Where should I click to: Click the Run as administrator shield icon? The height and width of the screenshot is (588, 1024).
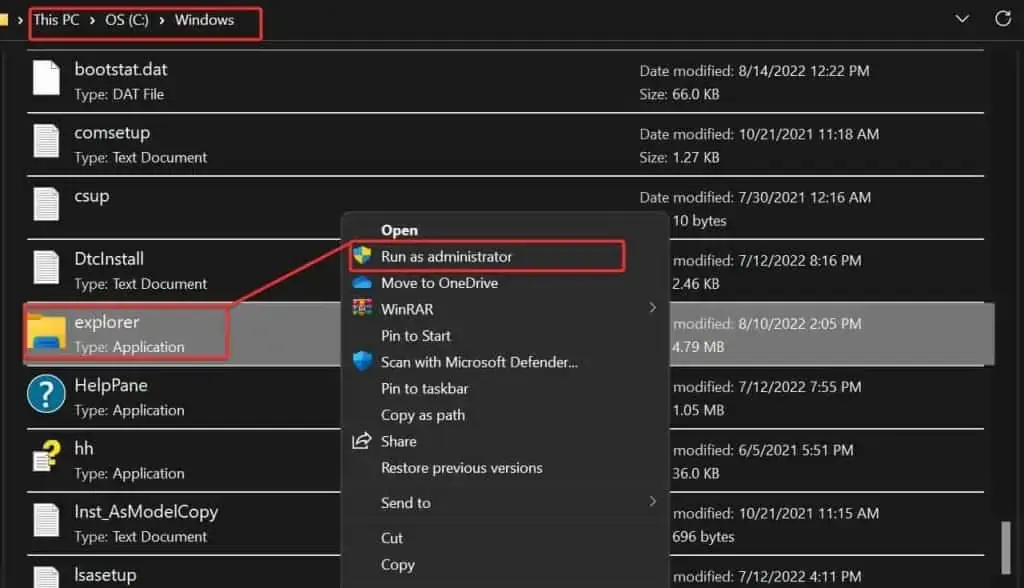click(x=362, y=256)
